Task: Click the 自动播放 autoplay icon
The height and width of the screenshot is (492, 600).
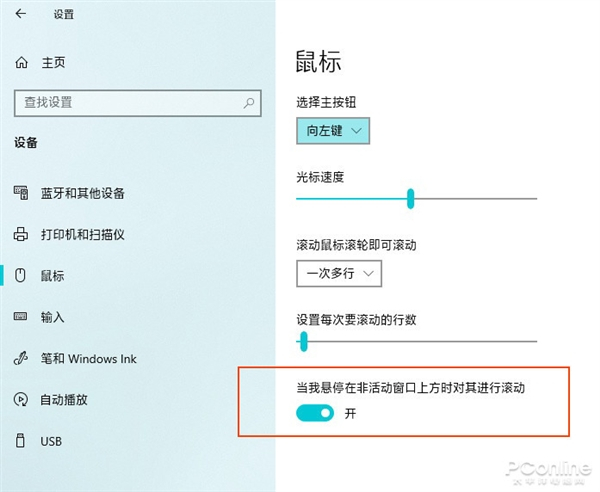Action: pyautogui.click(x=22, y=399)
